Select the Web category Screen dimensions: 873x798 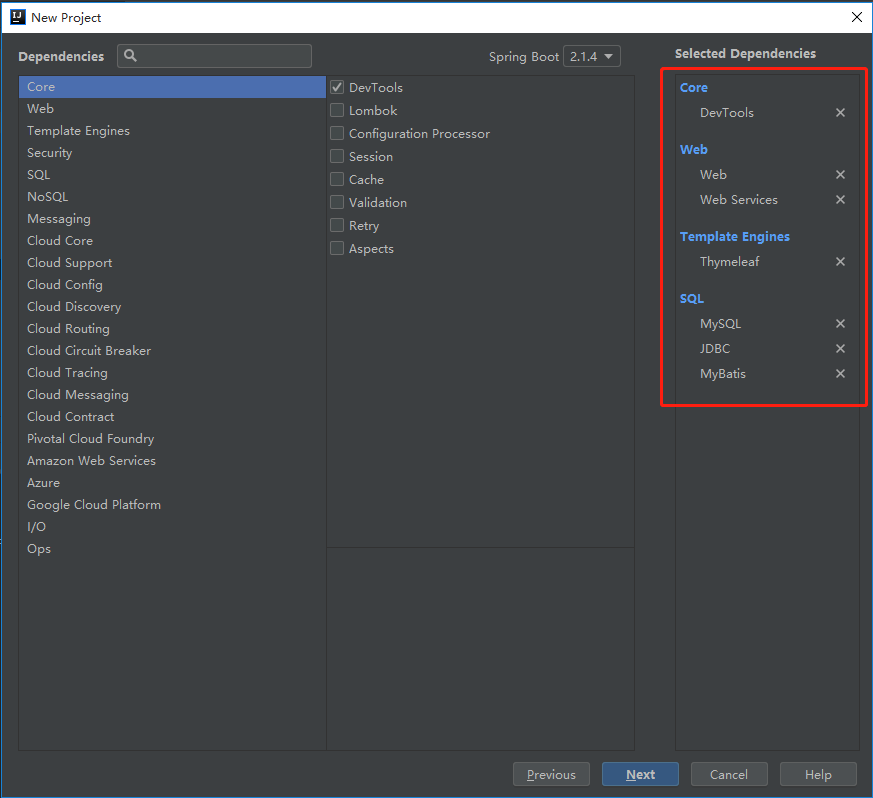coord(172,109)
